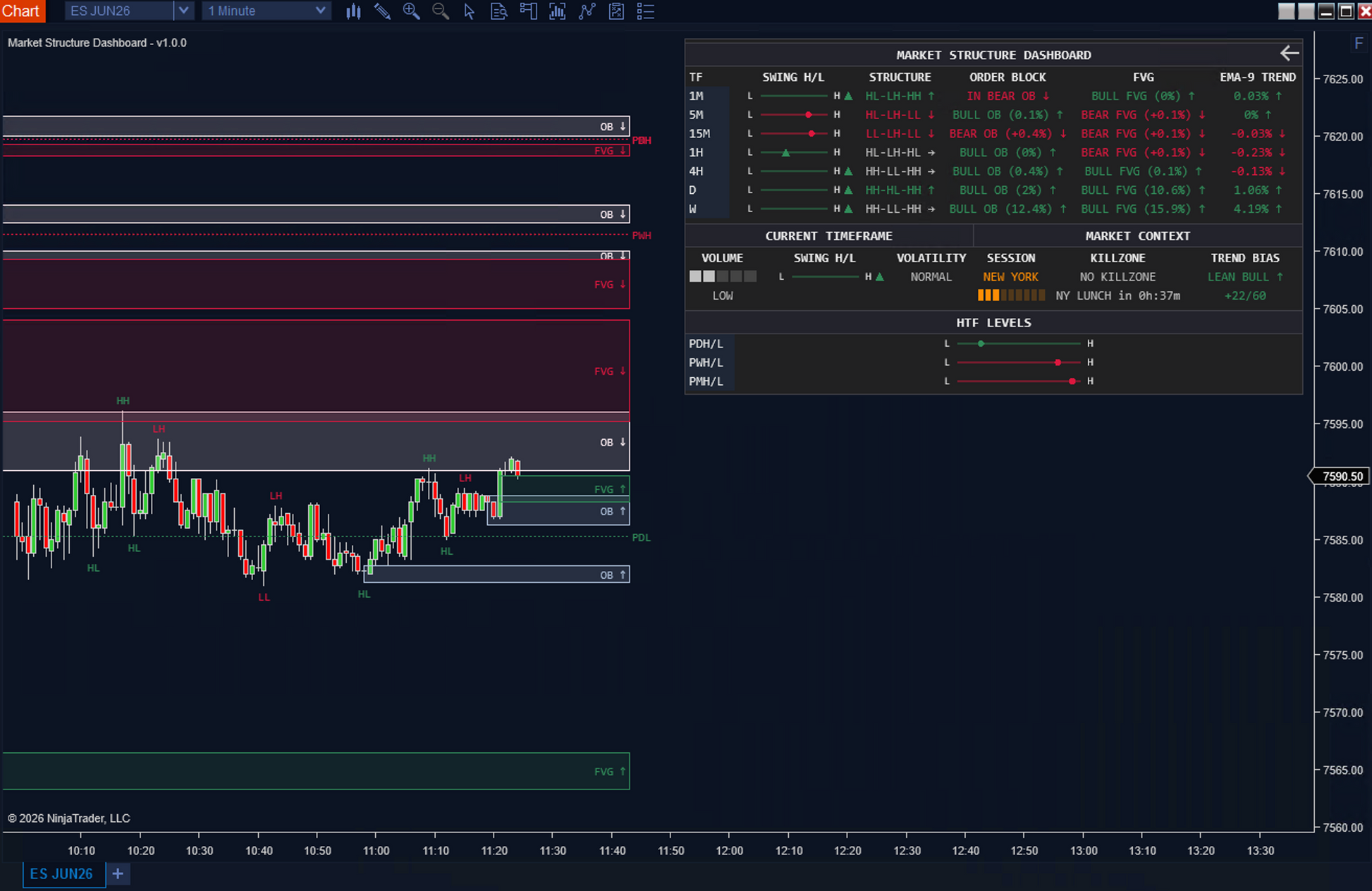The height and width of the screenshot is (891, 1372).
Task: Click the BULL OB (0.1%) cell
Action: pos(1007,115)
